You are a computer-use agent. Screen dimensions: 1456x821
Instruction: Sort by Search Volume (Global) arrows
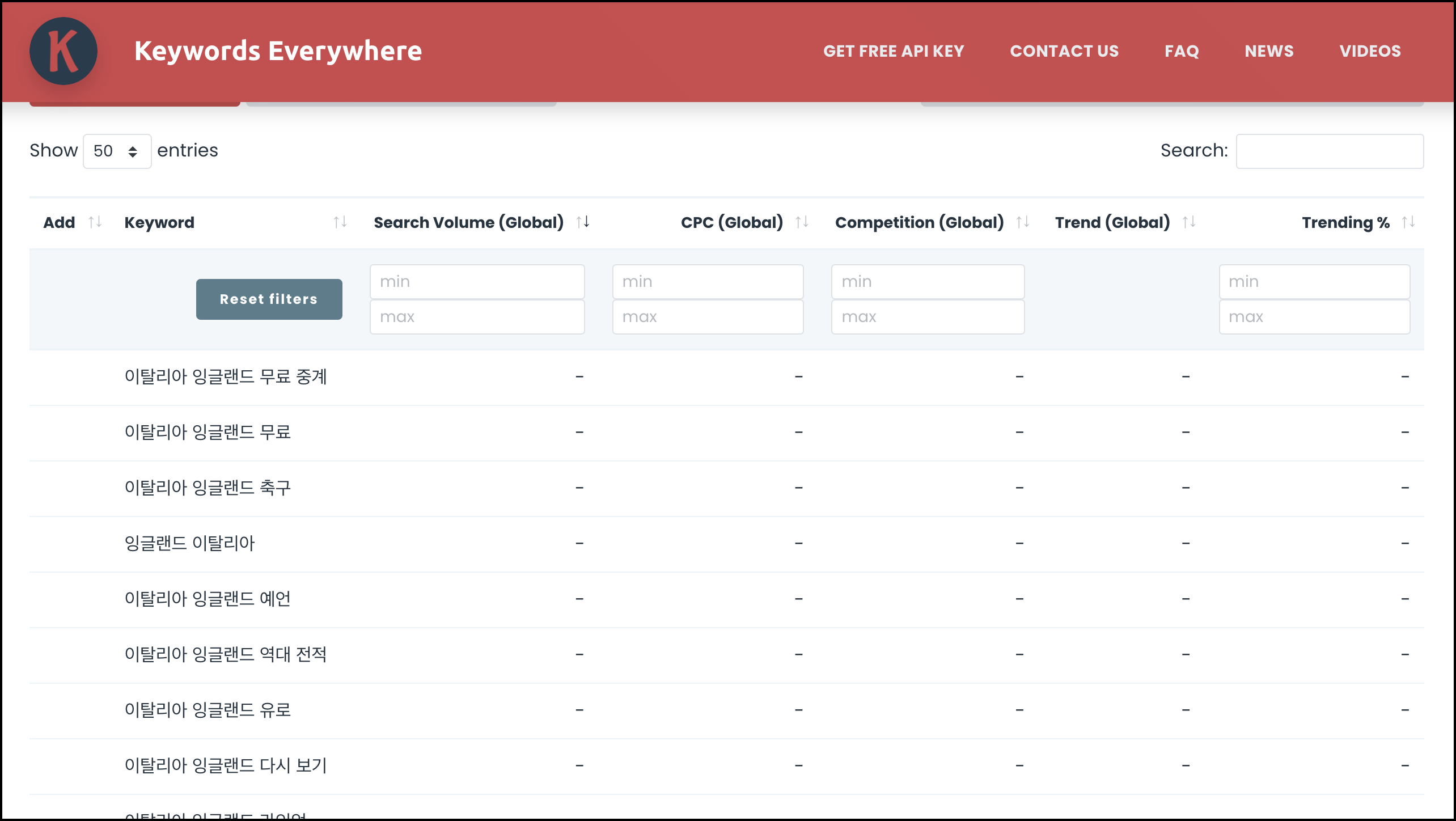[x=583, y=222]
